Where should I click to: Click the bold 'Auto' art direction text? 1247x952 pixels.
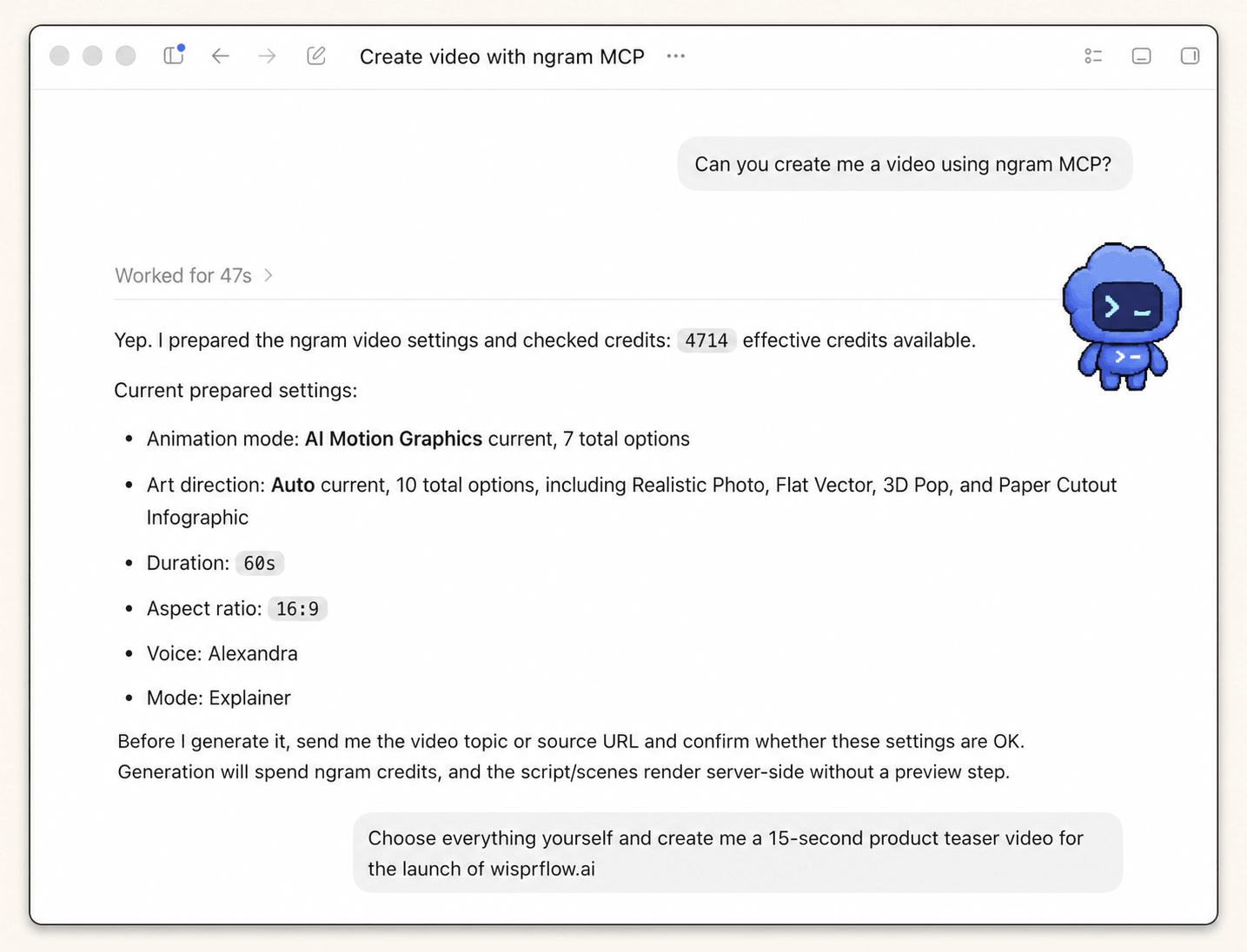pyautogui.click(x=293, y=485)
